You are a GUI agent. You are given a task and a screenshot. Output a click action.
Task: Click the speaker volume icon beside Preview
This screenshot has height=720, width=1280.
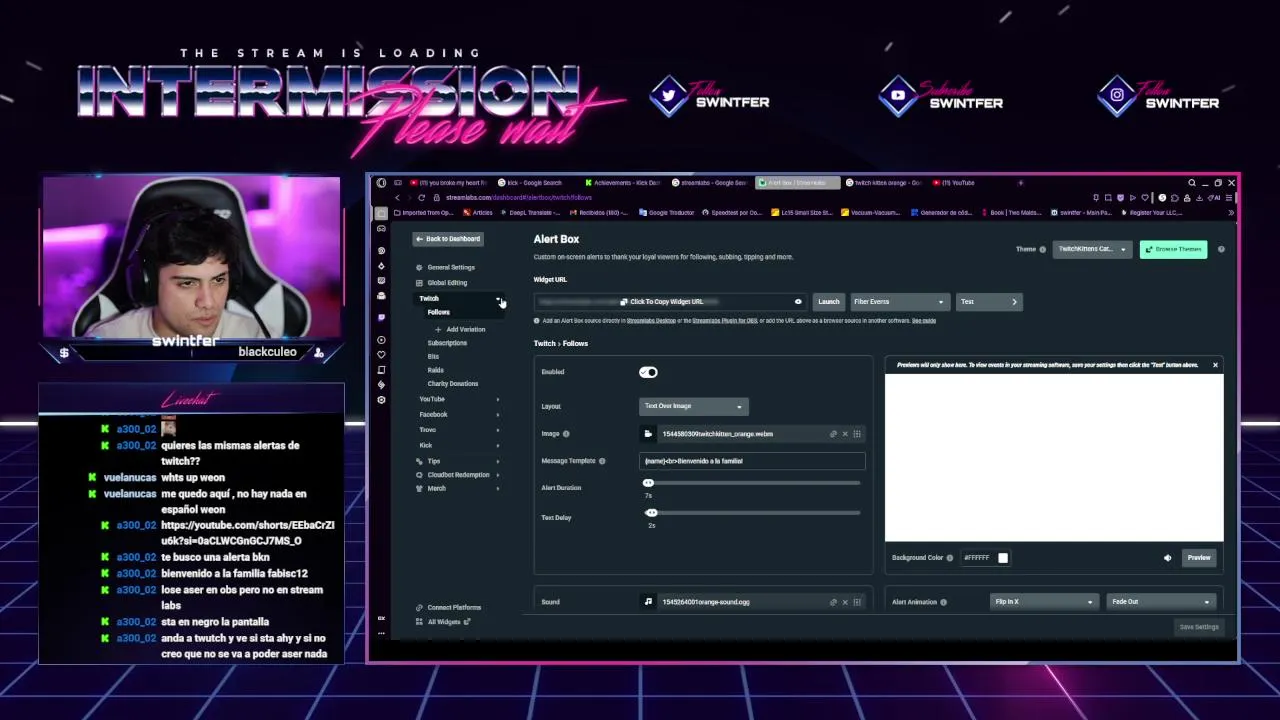(1167, 558)
